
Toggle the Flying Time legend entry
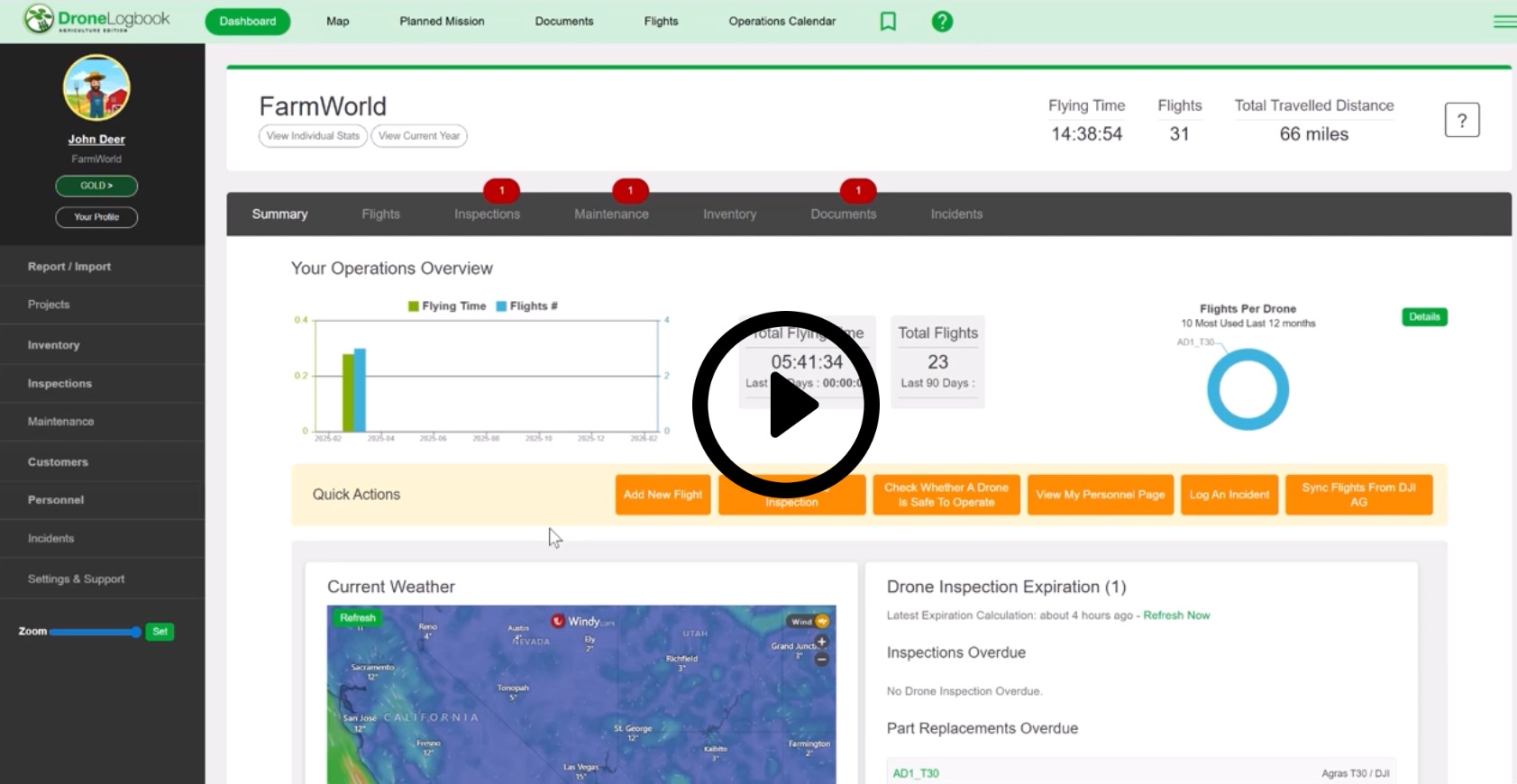tap(447, 306)
